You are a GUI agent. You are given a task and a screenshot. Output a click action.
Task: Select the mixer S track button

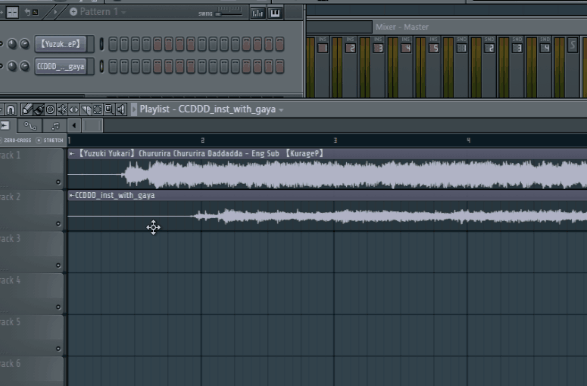[573, 46]
